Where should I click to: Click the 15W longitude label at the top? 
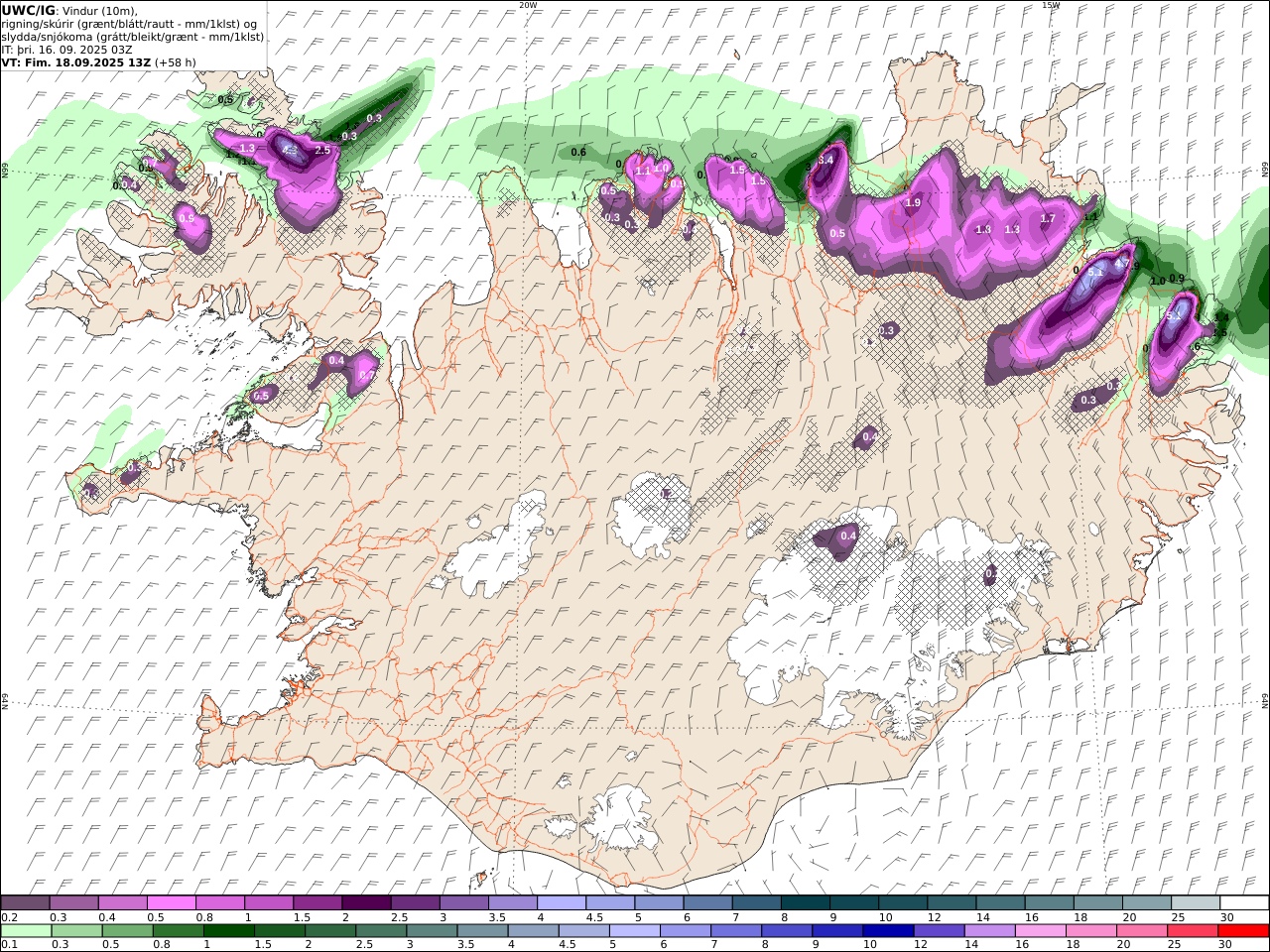pos(1051,4)
